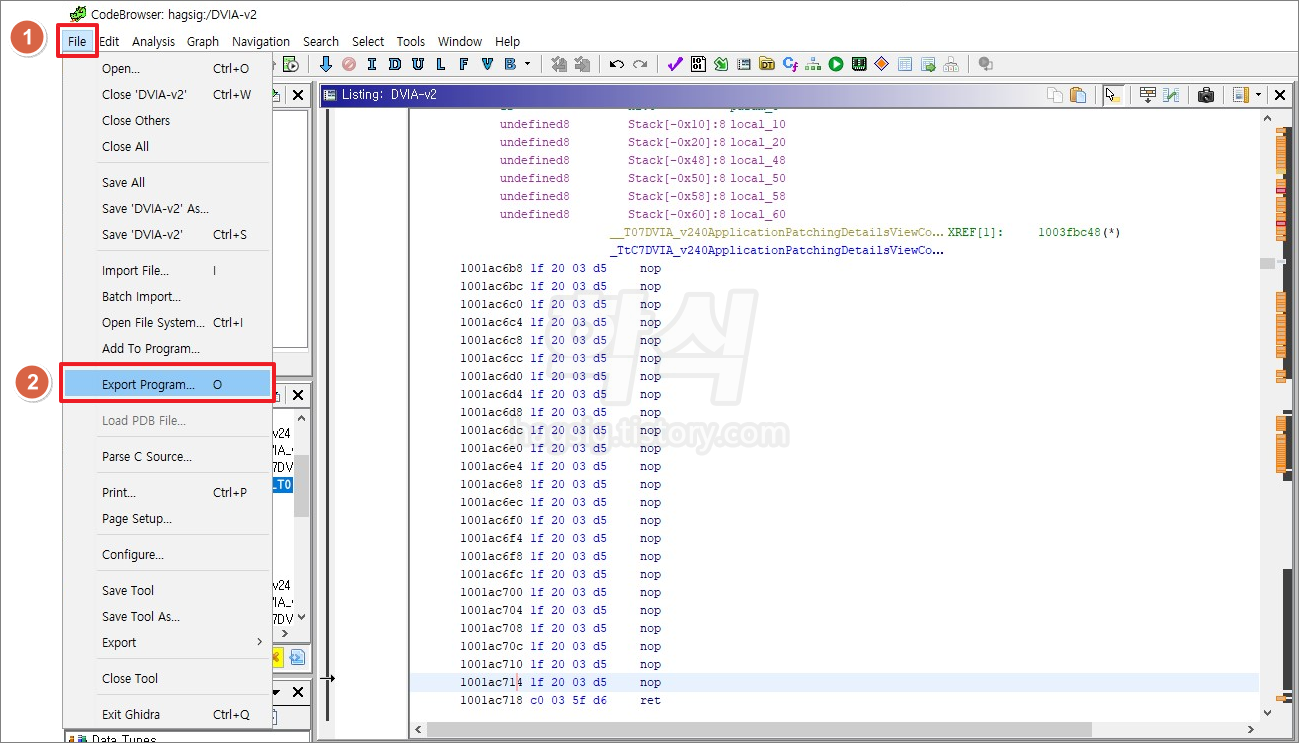Jump to next Bookmark with B icon
This screenshot has width=1299, height=743.
pyautogui.click(x=510, y=64)
